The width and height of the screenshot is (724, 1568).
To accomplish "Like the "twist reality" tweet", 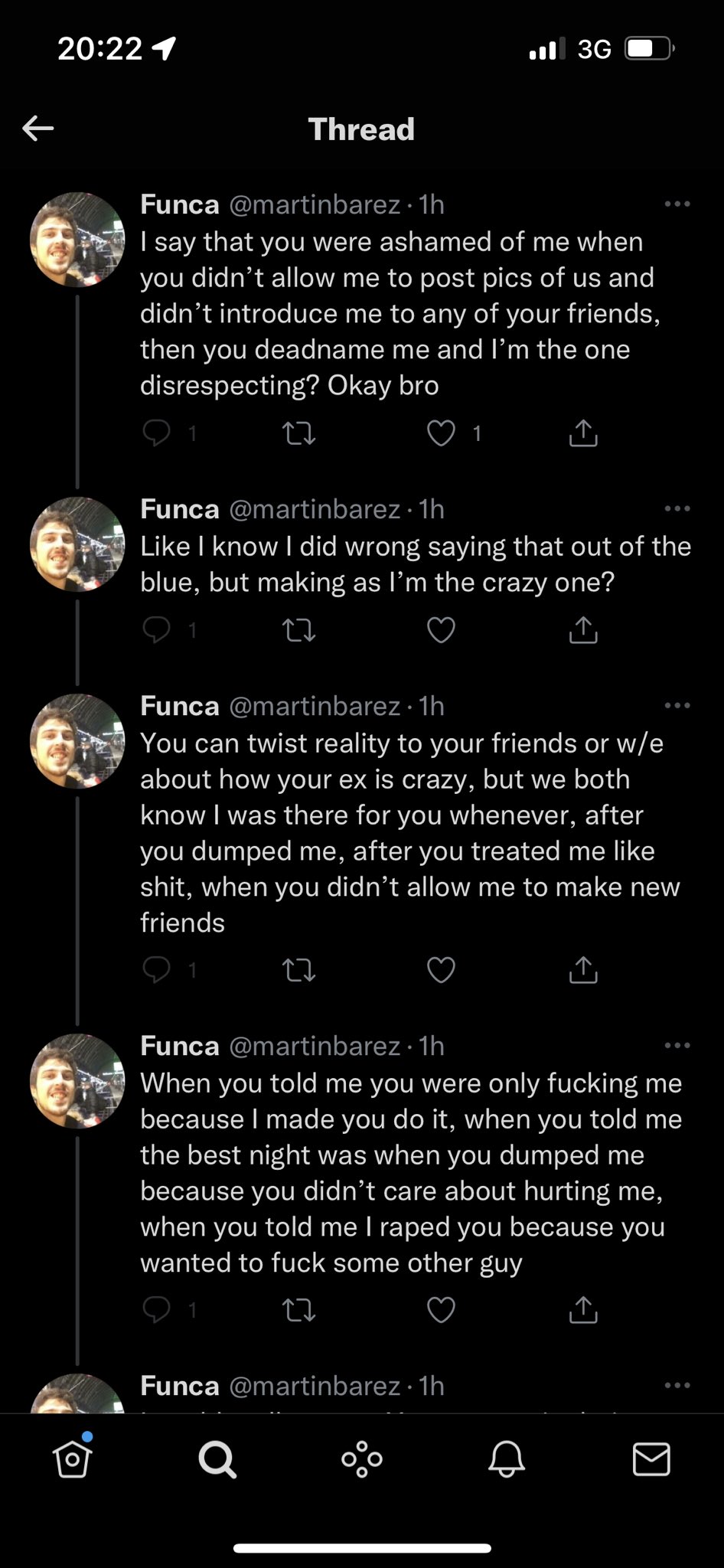I will (x=441, y=970).
